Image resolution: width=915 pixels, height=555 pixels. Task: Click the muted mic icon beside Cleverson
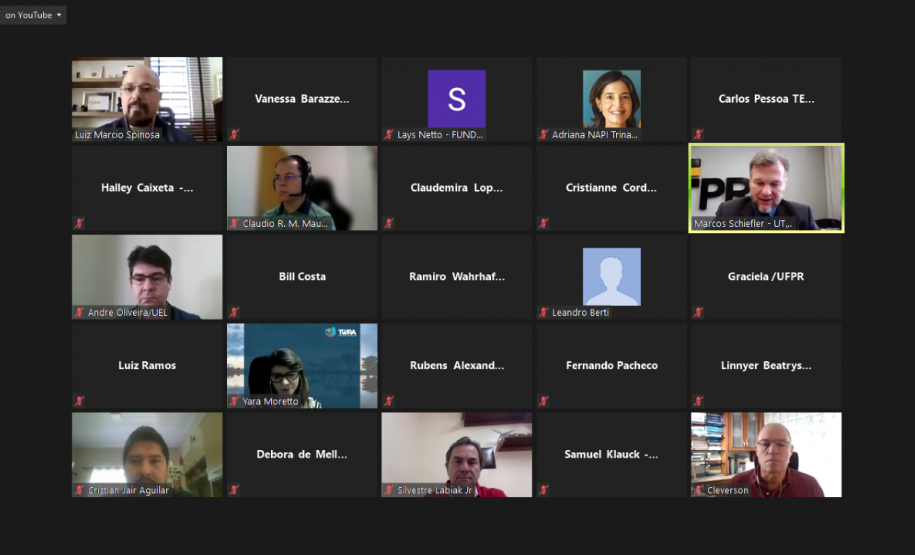click(x=698, y=490)
